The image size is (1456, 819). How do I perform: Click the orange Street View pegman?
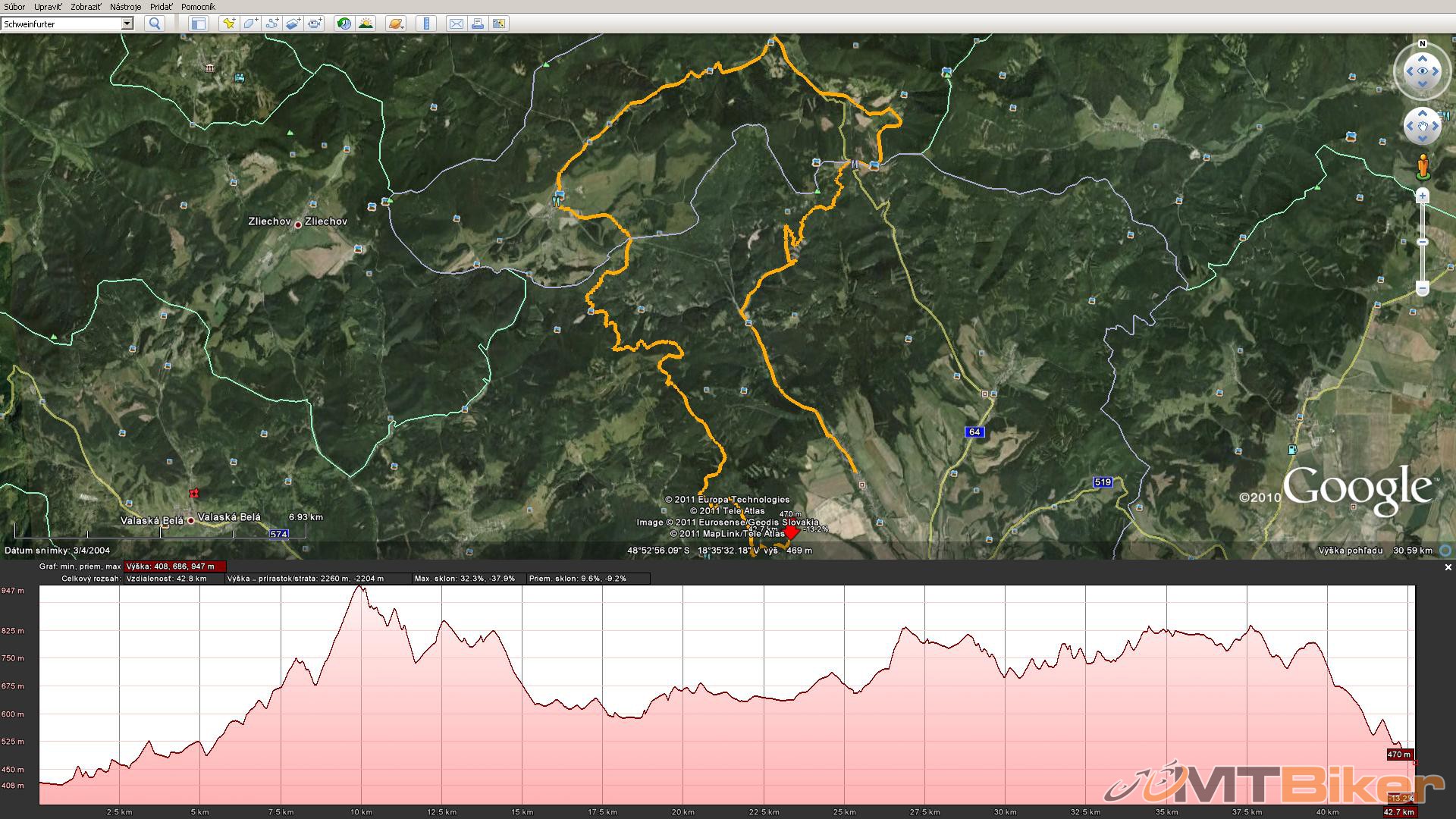pyautogui.click(x=1423, y=165)
